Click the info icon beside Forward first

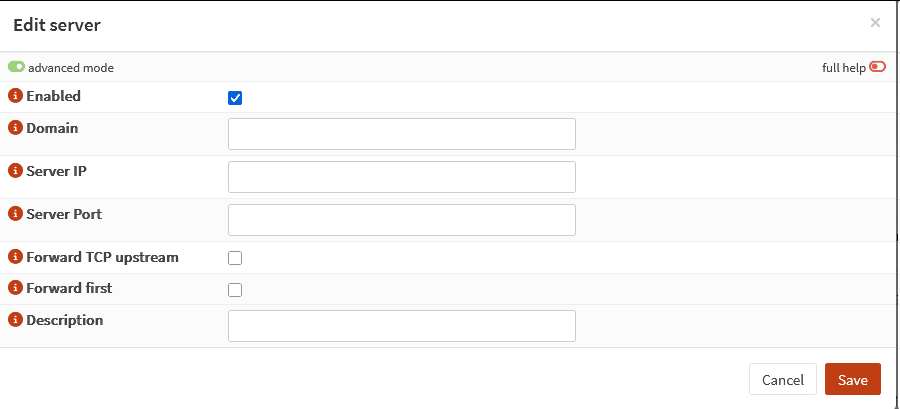click(x=15, y=288)
